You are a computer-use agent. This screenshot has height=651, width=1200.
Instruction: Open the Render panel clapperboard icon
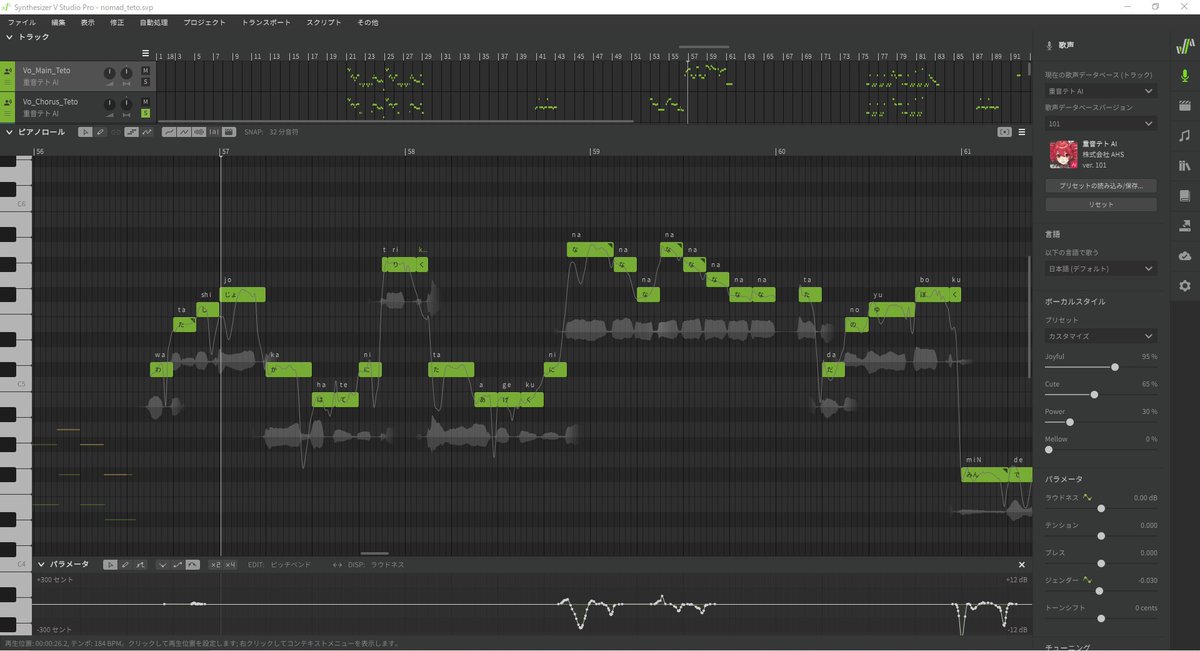(x=1185, y=104)
